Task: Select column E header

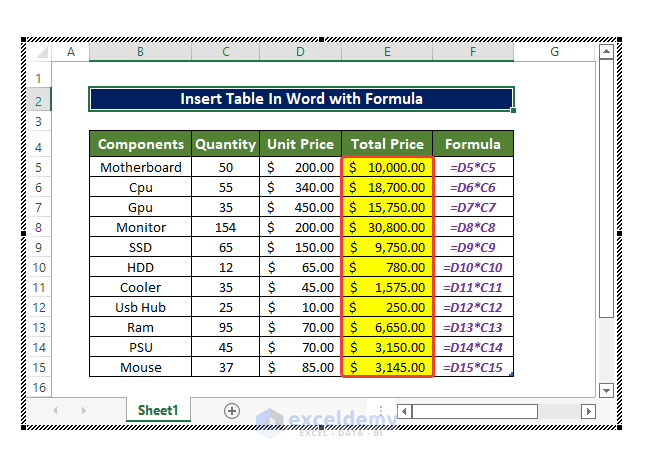Action: 387,52
